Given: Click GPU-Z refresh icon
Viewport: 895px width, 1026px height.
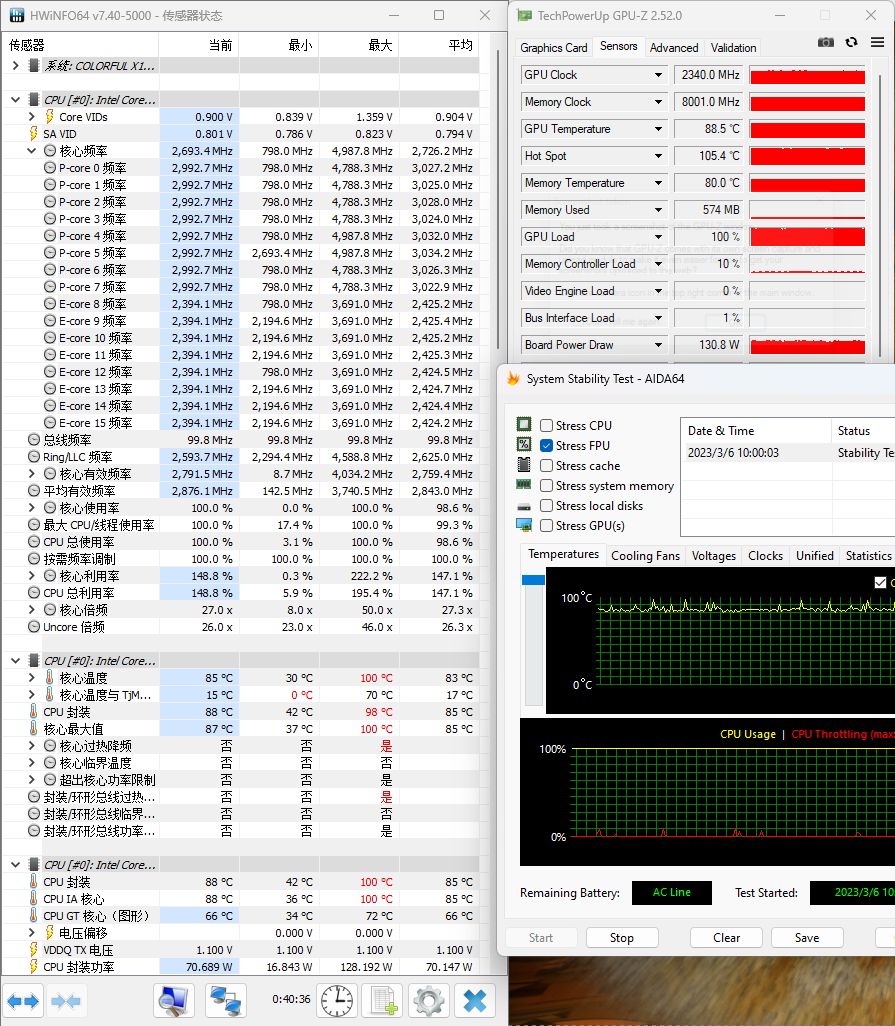Looking at the screenshot, I should [851, 43].
